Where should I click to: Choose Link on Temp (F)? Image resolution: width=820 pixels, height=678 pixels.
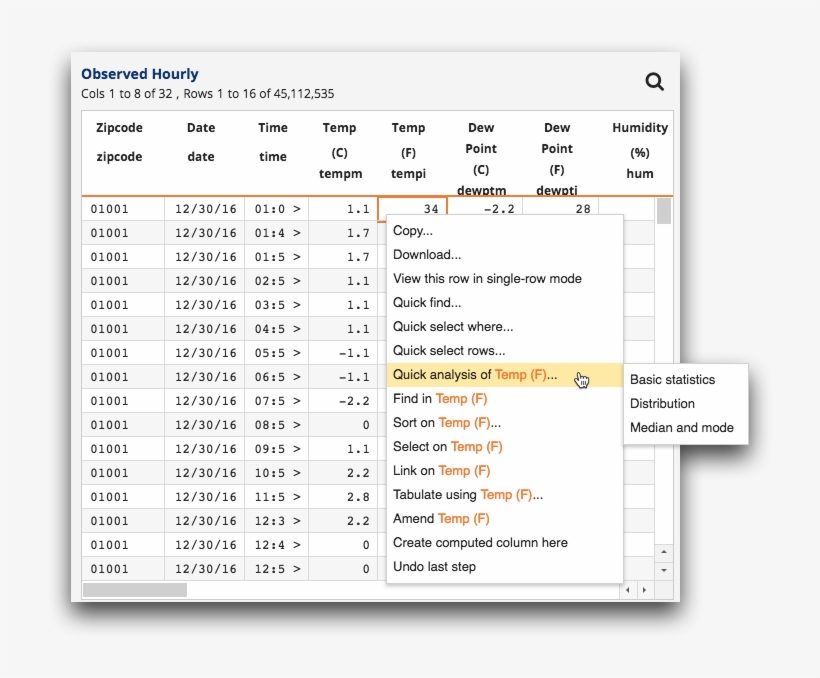[505, 471]
